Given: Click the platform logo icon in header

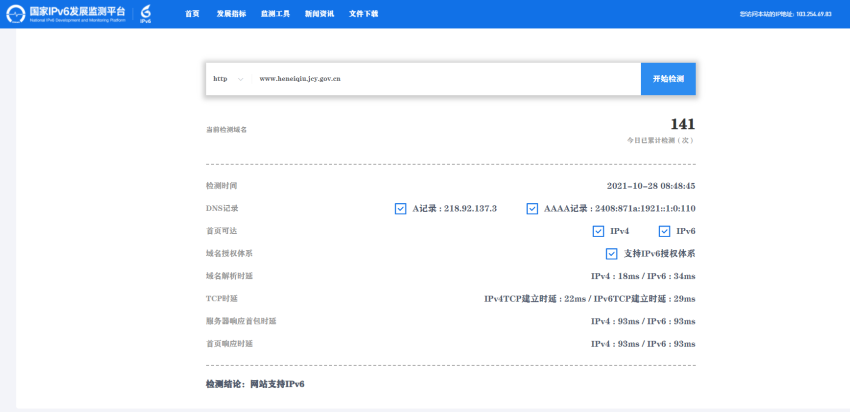Looking at the screenshot, I should tap(16, 14).
